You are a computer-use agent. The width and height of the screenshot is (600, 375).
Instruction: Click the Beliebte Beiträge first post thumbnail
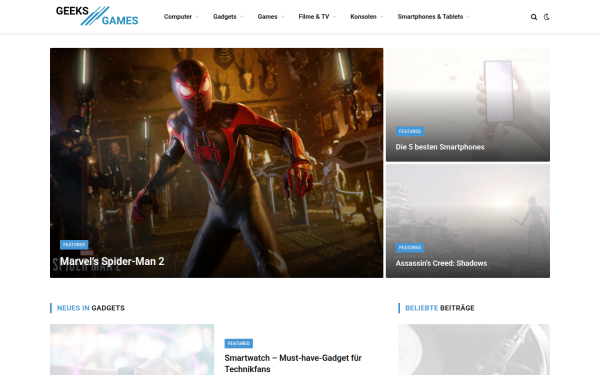474,350
